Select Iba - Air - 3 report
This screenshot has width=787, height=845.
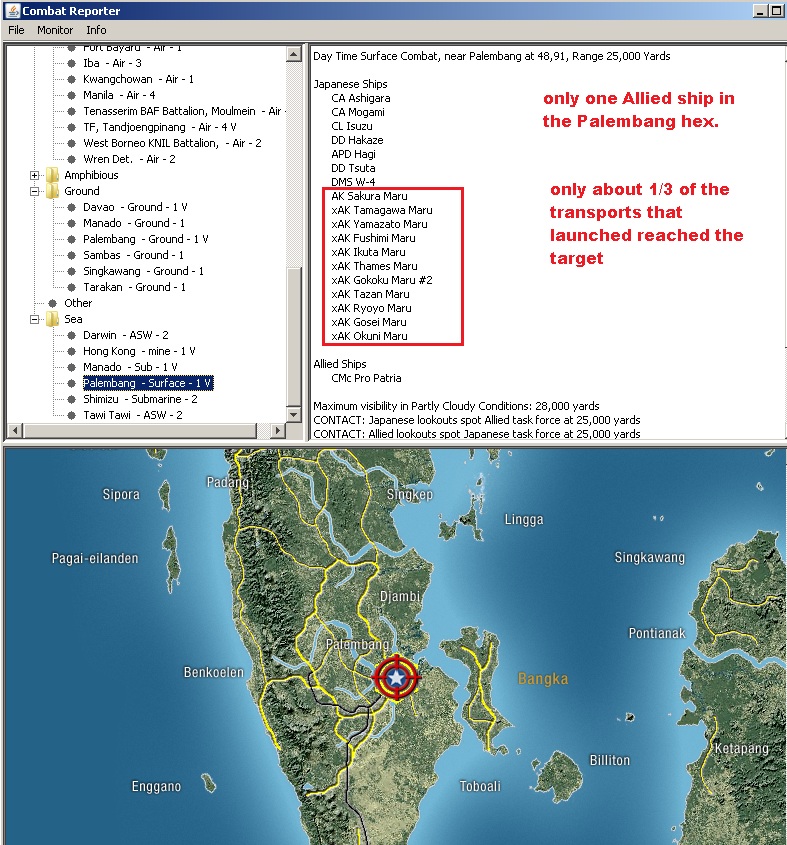[x=112, y=63]
